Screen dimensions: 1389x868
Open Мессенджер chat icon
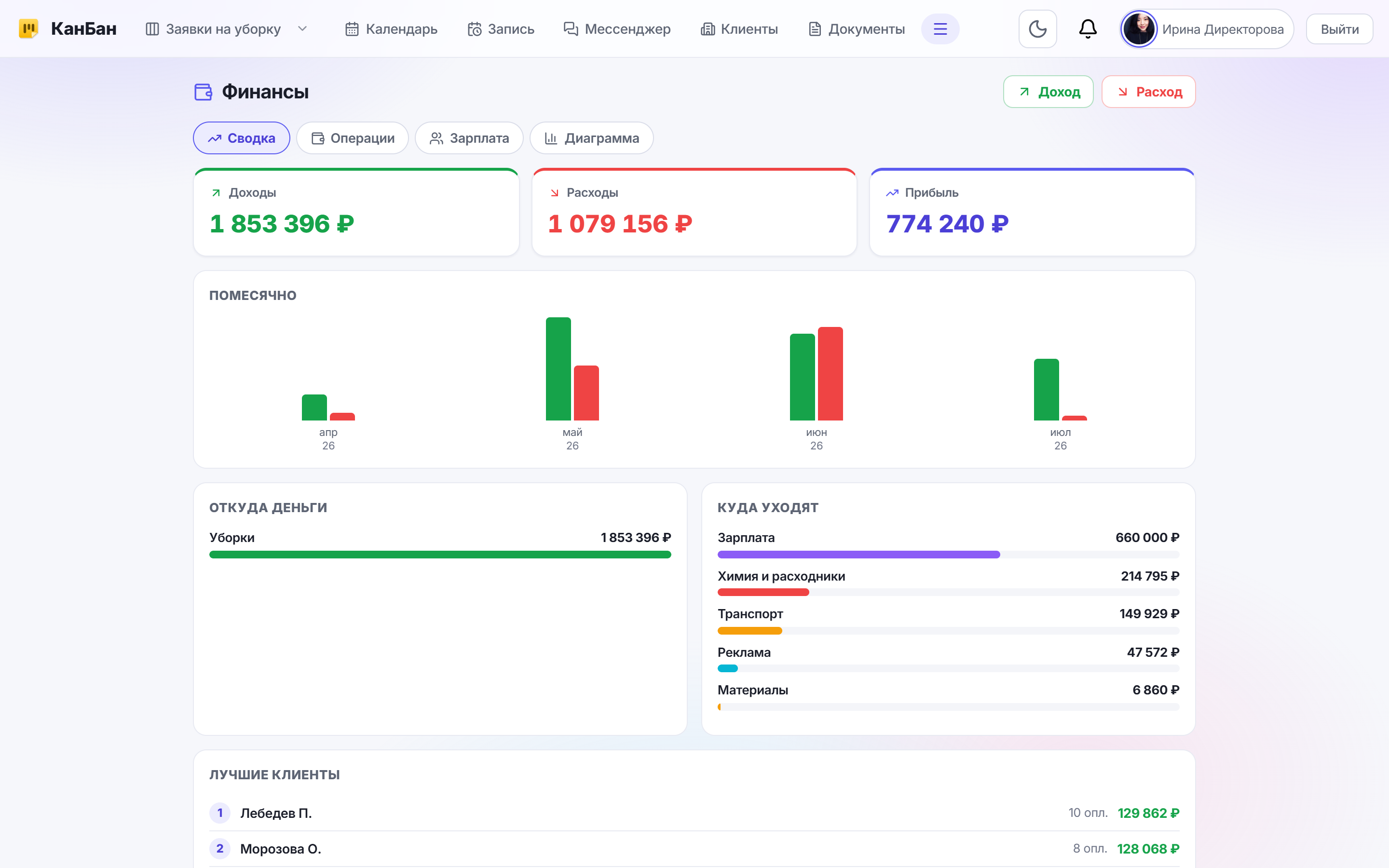tap(571, 29)
